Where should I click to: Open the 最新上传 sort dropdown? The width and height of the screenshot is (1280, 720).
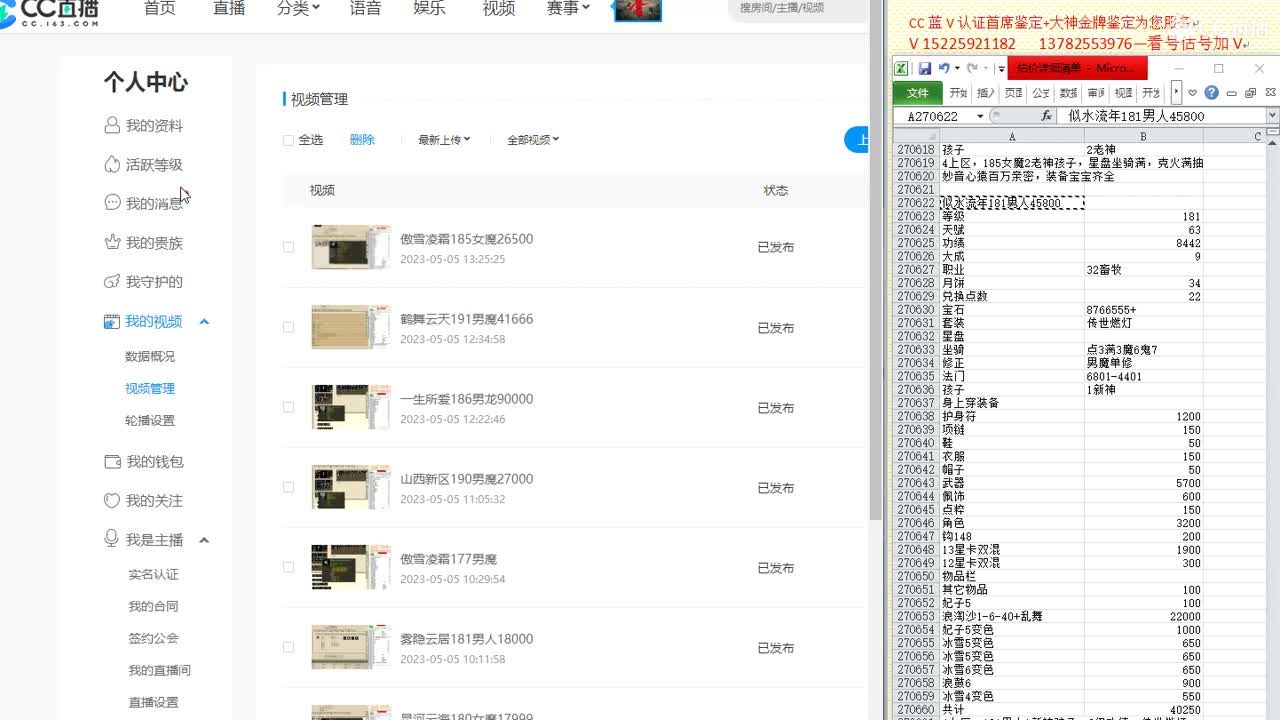444,140
